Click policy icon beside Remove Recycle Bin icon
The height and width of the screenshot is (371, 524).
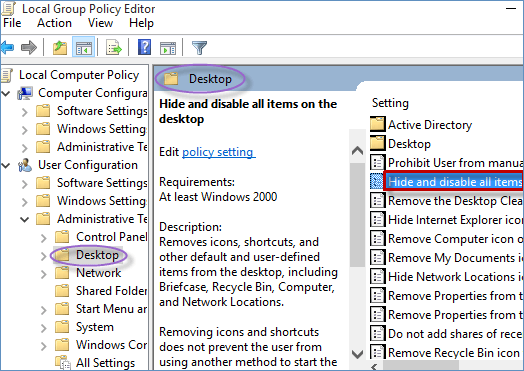[378, 352]
